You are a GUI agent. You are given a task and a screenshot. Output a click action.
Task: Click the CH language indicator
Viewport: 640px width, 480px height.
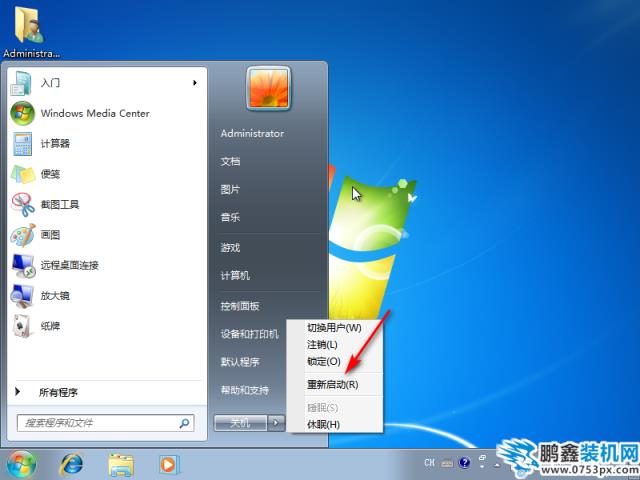[x=429, y=462]
